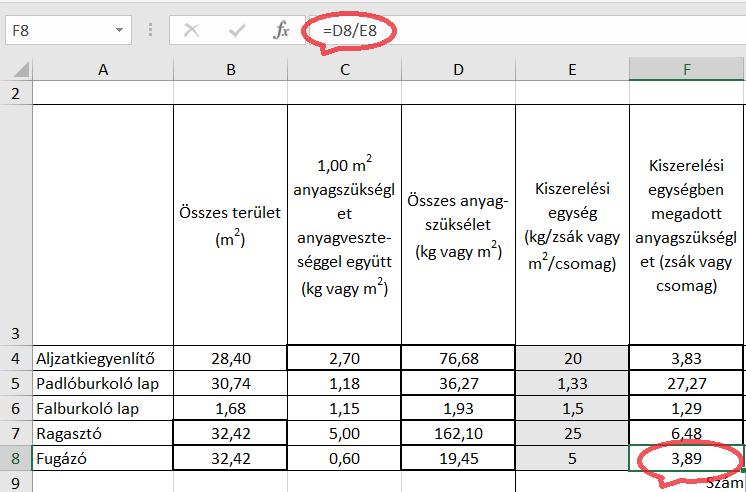Viewport: 746px width, 492px height.
Task: Click the cell with value 1,68
Action: pos(231,408)
